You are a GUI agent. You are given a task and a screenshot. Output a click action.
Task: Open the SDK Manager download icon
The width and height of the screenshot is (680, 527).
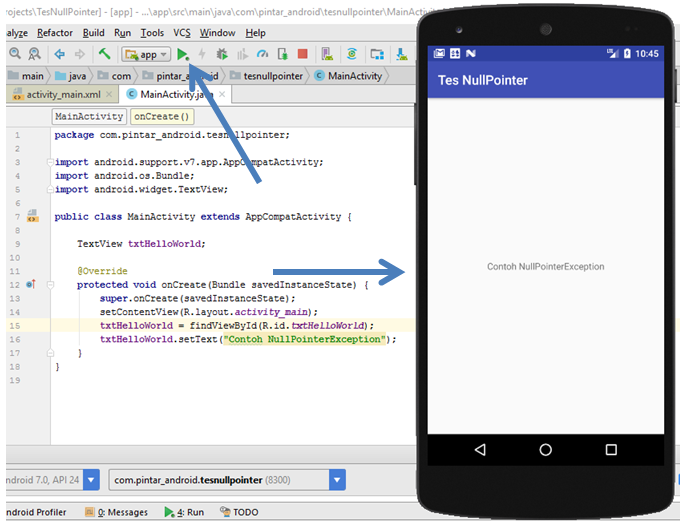pyautogui.click(x=402, y=54)
